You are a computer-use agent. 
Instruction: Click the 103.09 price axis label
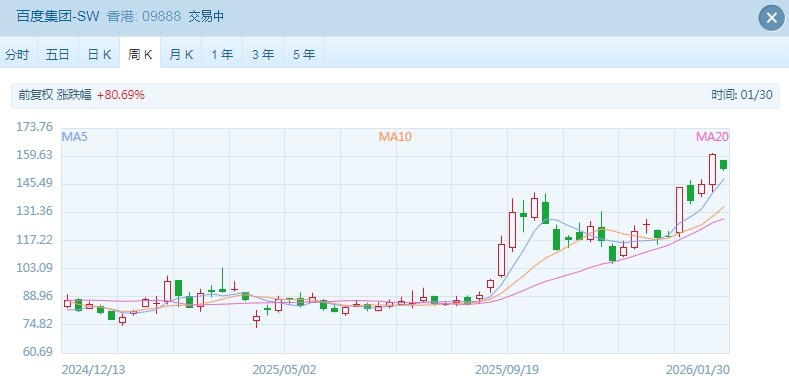[35, 268]
